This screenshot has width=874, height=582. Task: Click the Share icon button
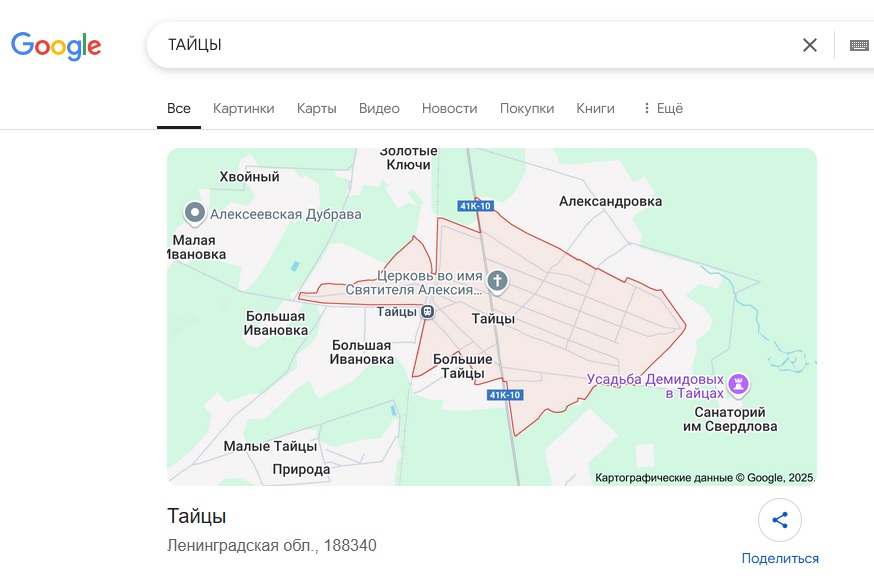(x=780, y=520)
